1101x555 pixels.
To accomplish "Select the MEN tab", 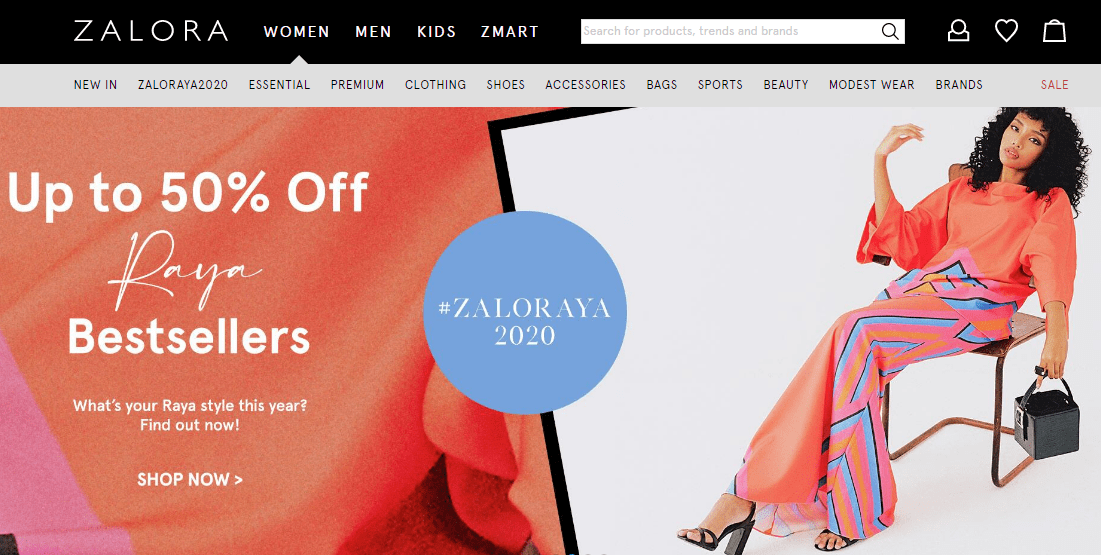I will coord(374,32).
